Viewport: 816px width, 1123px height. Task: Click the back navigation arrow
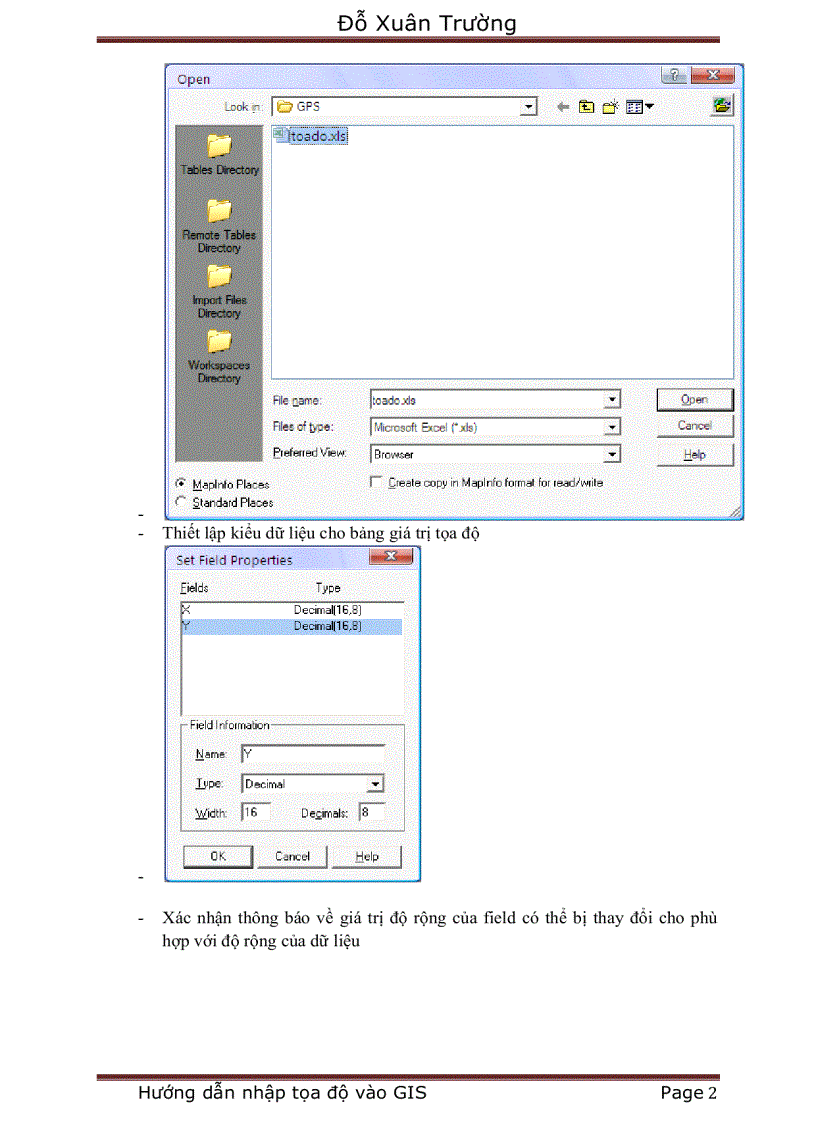562,106
